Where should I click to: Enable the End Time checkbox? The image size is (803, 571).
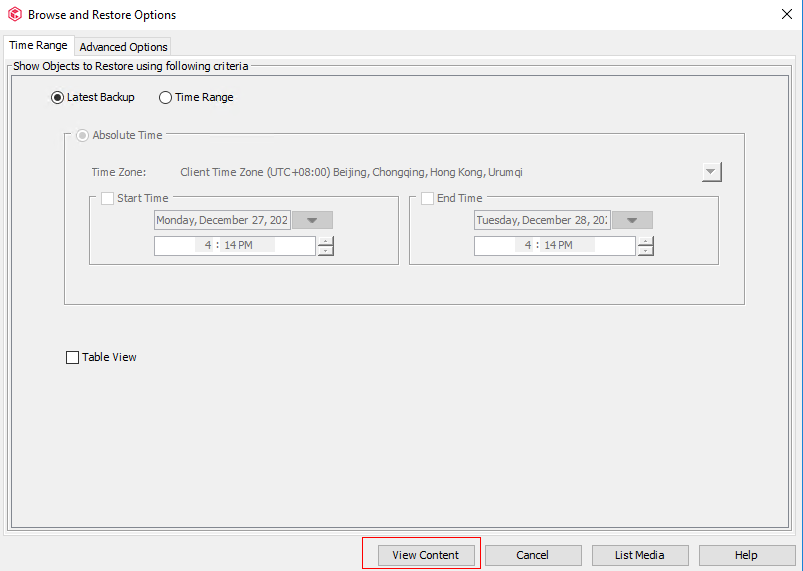tap(427, 199)
